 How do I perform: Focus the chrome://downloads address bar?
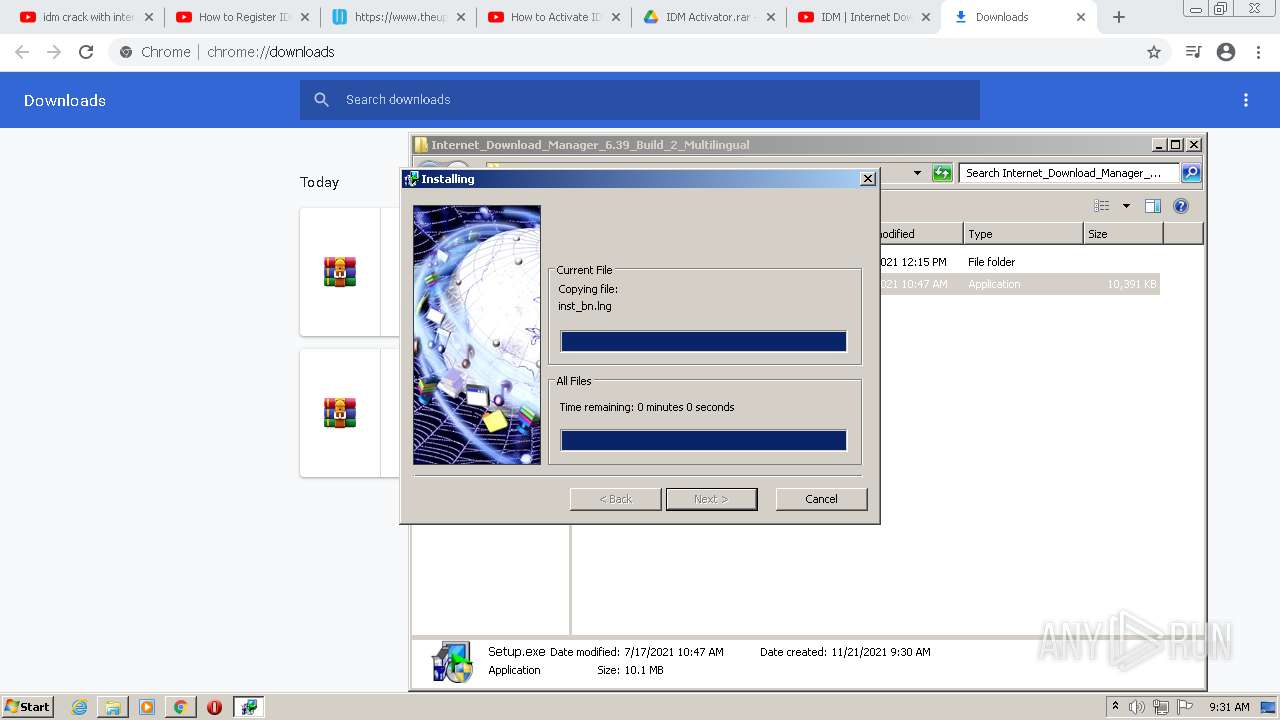pyautogui.click(x=640, y=52)
